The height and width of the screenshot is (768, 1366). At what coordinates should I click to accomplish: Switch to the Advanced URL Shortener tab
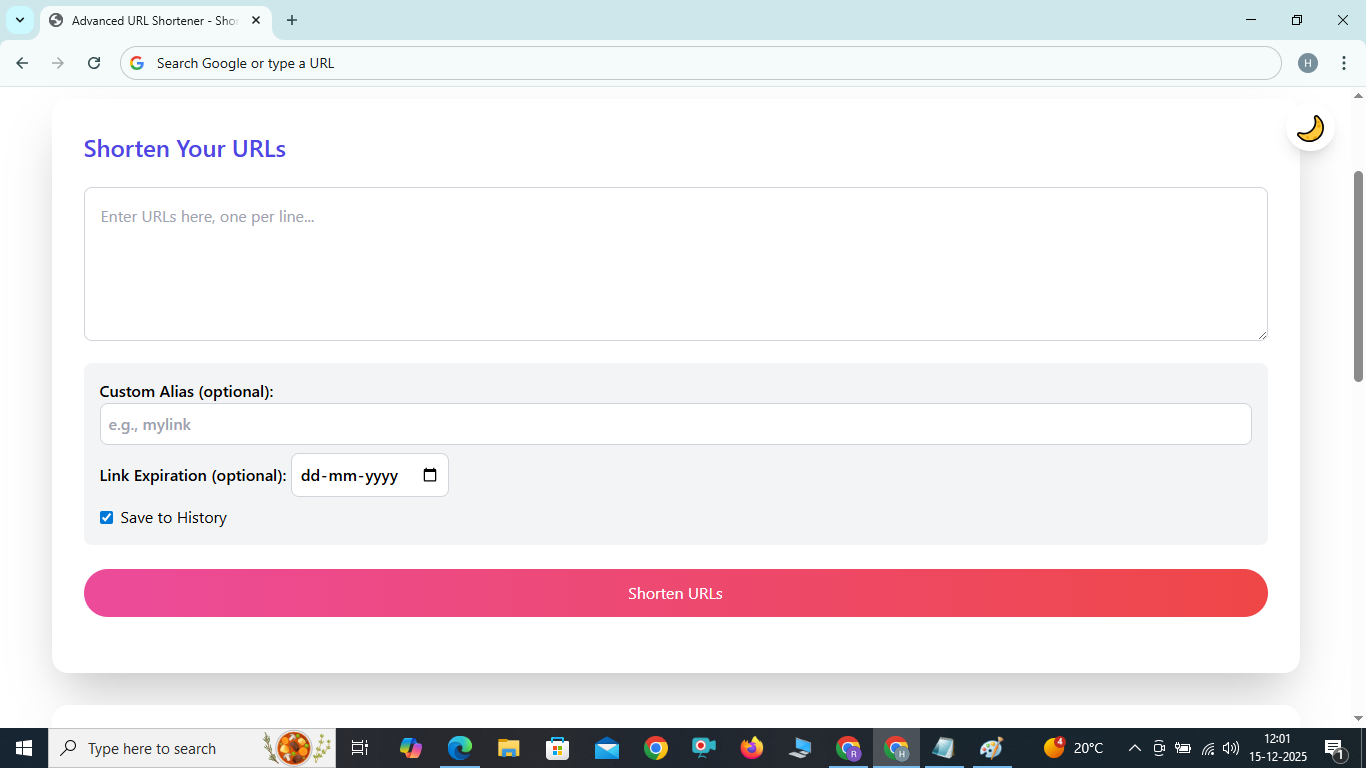pos(150,20)
